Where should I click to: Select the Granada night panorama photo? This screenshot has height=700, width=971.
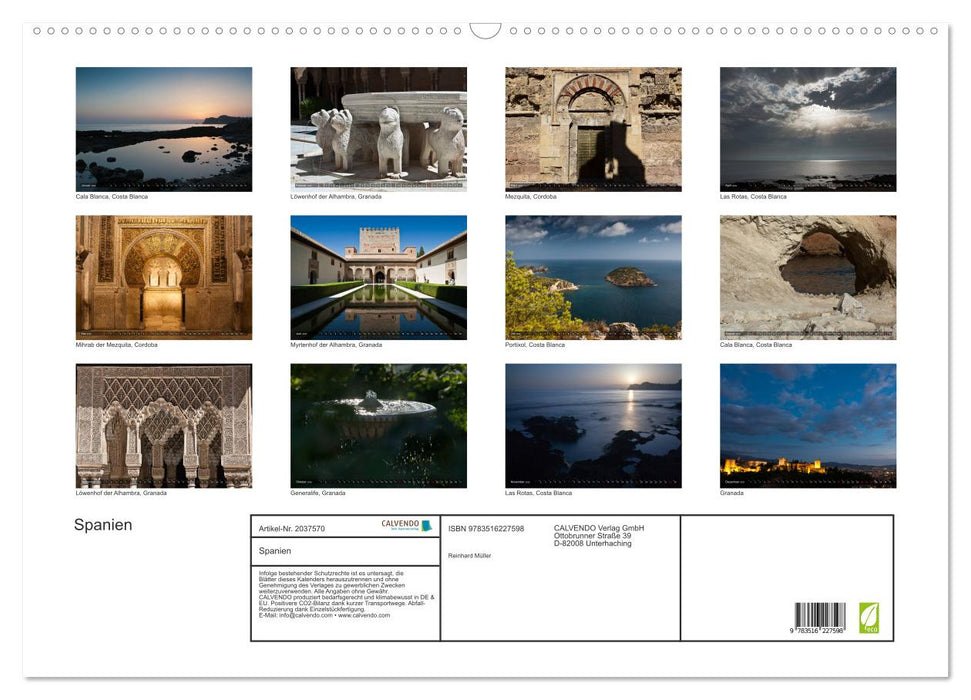808,424
